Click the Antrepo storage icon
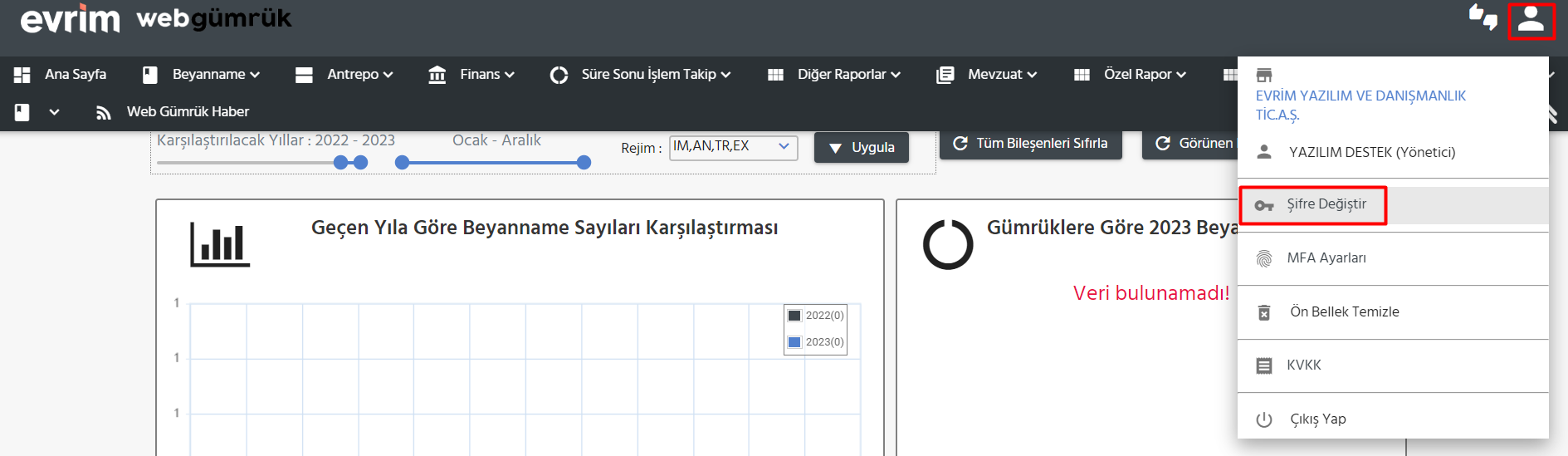Image resolution: width=1568 pixels, height=456 pixels. point(304,75)
